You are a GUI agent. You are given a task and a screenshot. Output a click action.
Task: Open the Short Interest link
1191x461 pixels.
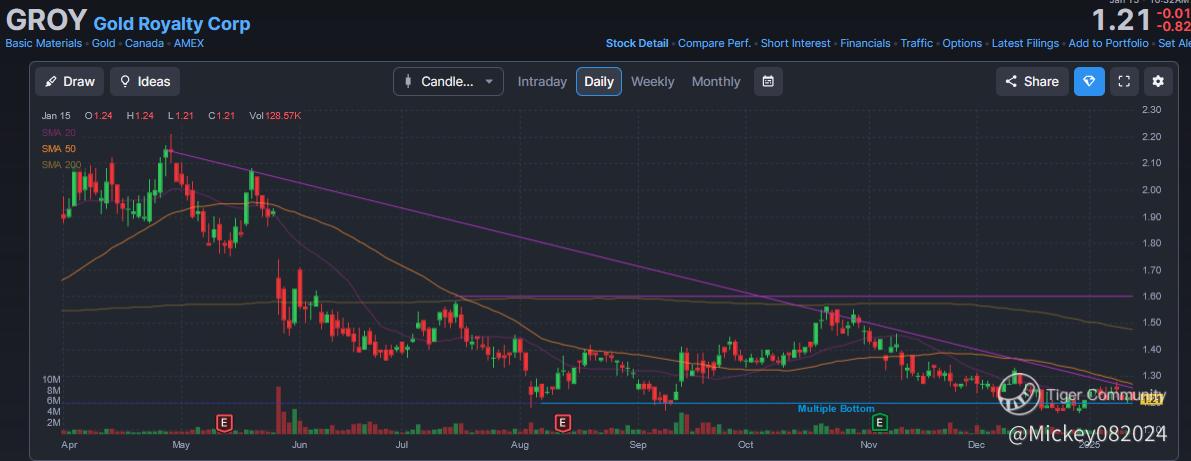(x=795, y=43)
